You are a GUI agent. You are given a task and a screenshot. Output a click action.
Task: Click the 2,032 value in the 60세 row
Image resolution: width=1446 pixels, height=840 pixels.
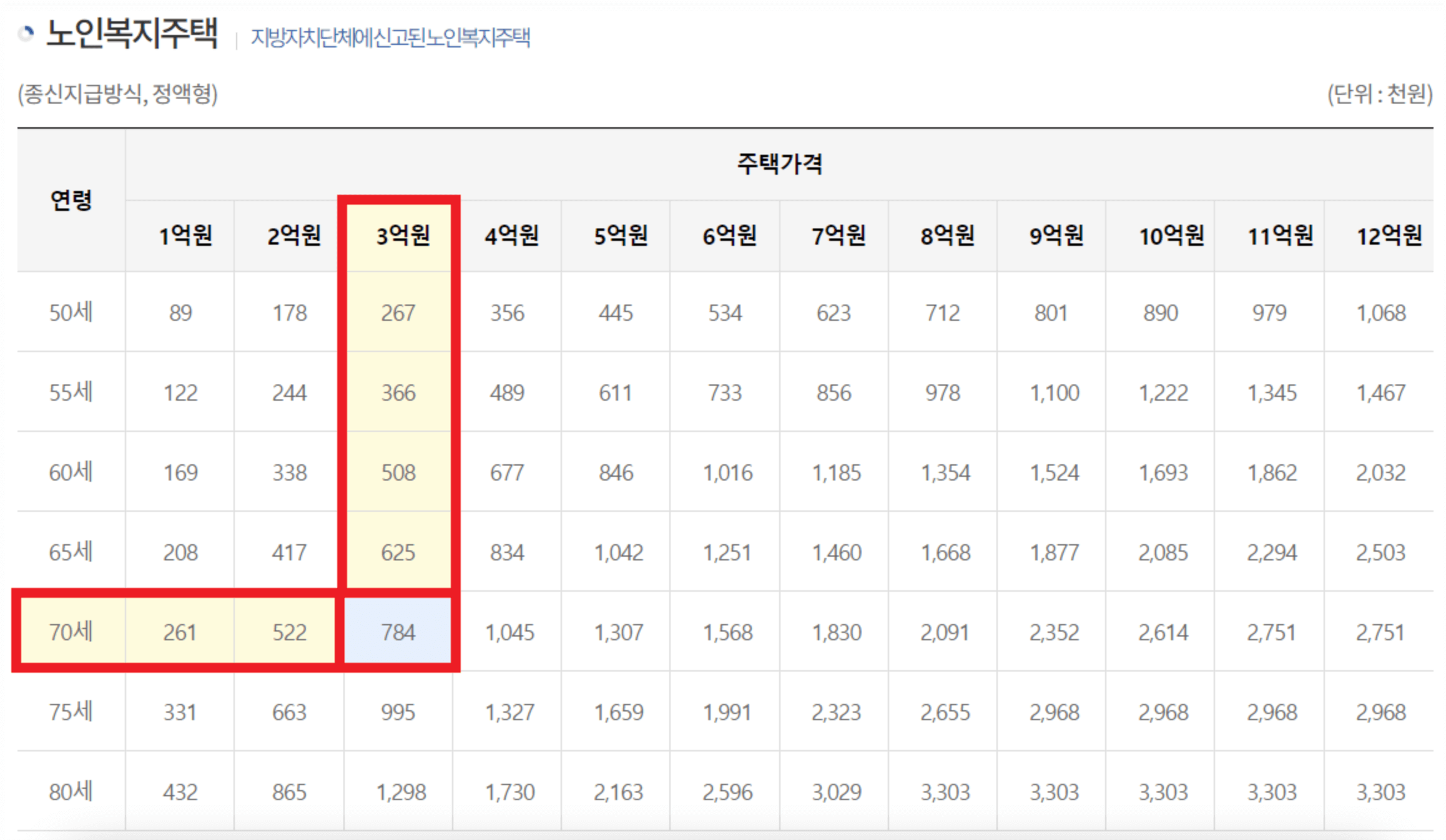point(1381,472)
